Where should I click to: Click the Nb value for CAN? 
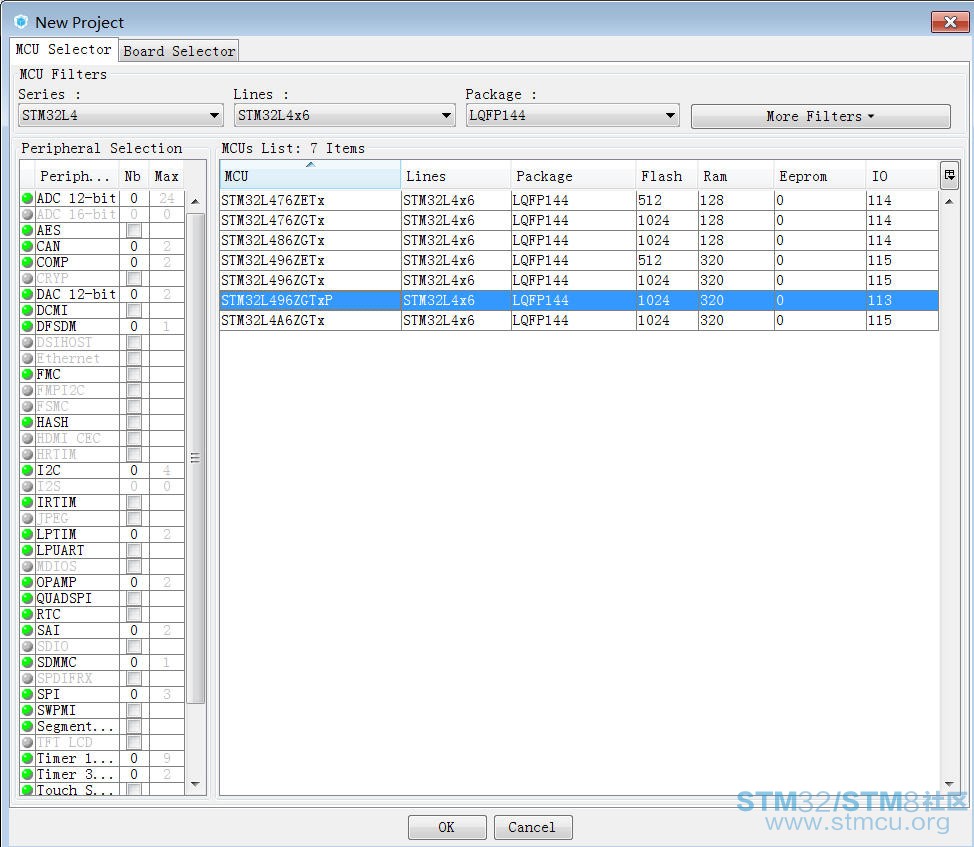click(x=134, y=247)
